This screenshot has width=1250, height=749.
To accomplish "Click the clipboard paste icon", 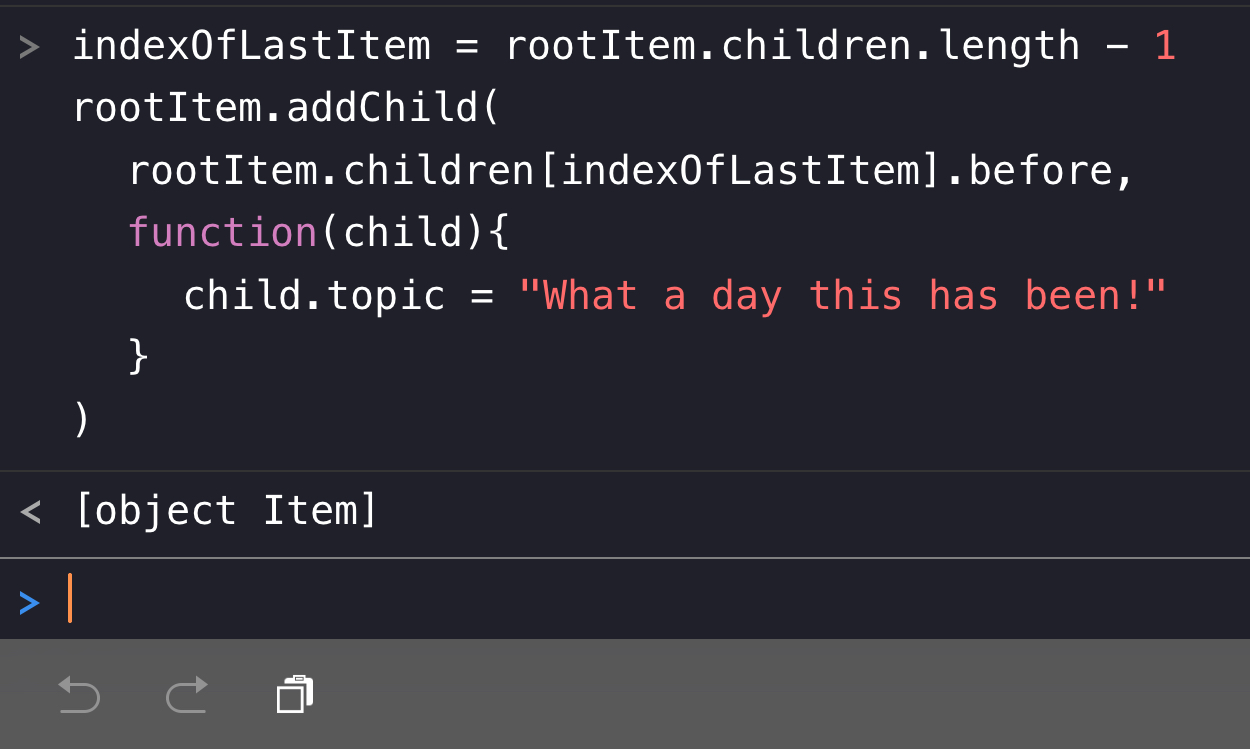I will [x=295, y=693].
